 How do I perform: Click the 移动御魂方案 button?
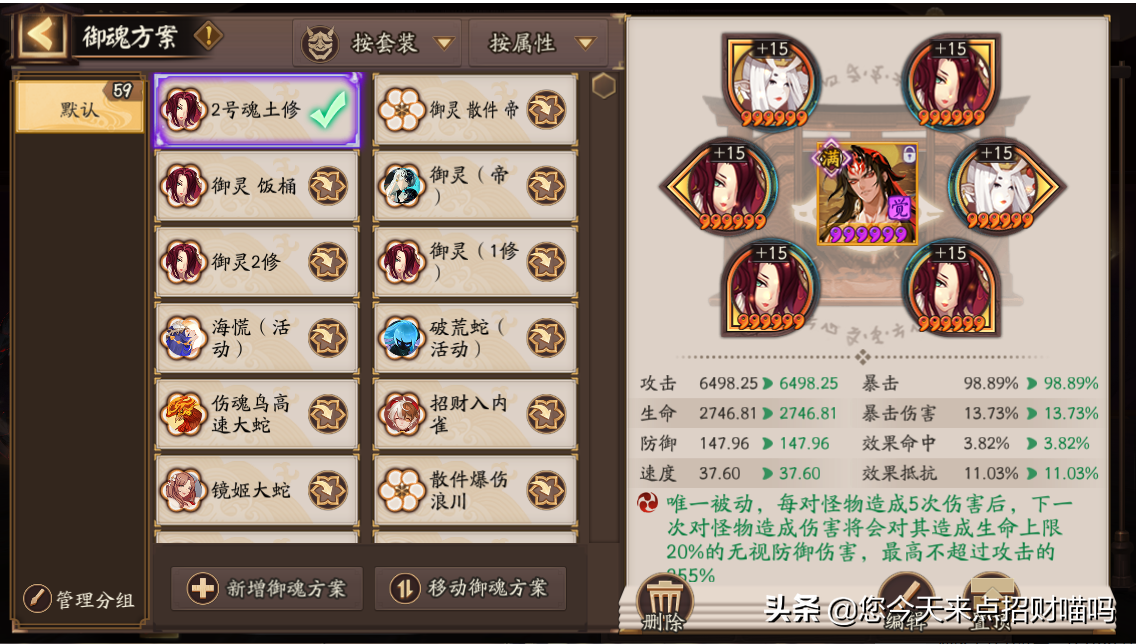point(469,588)
